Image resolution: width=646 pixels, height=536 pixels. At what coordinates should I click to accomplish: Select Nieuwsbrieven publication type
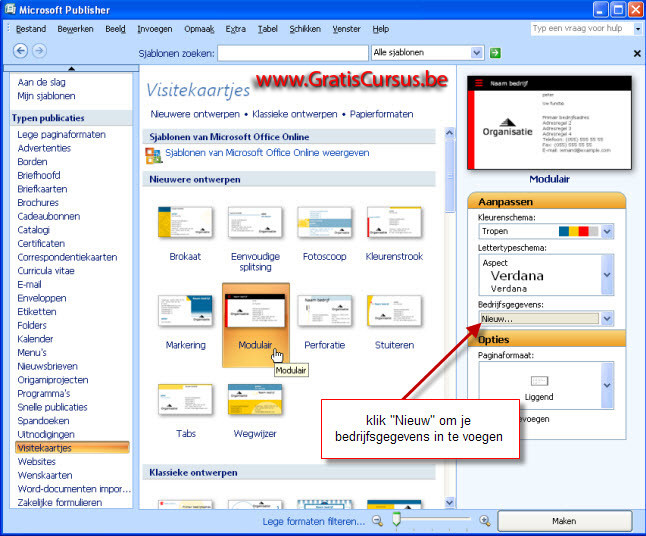47,366
